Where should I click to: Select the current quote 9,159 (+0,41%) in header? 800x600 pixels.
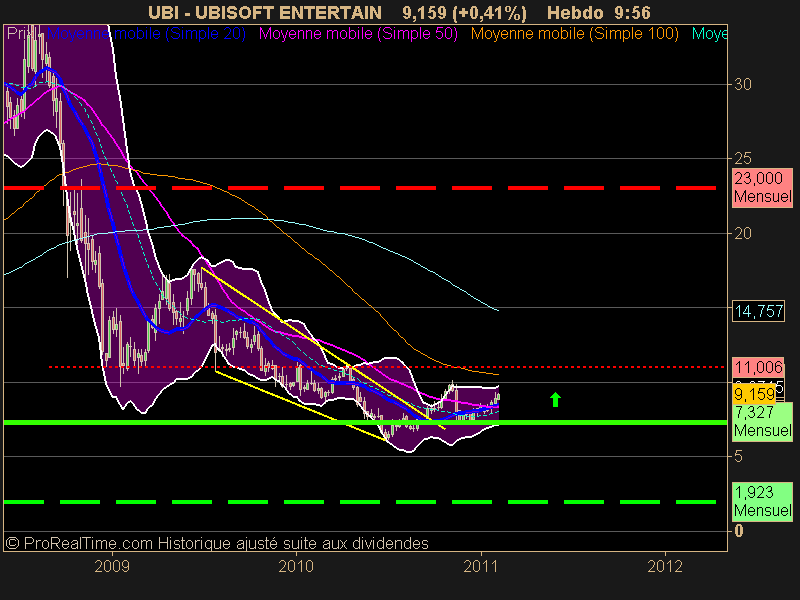464,13
